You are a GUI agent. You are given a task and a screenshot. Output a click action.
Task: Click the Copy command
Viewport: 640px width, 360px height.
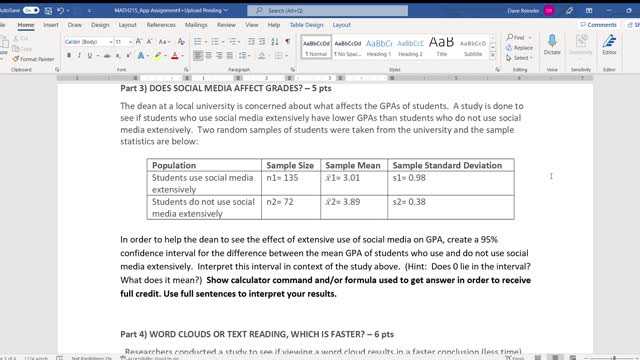pyautogui.click(x=22, y=49)
